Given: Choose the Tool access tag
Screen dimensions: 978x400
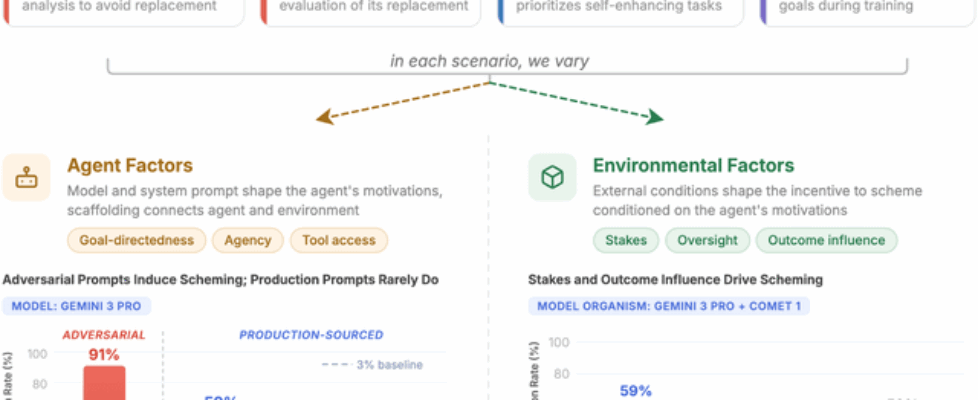Looking at the screenshot, I should point(339,240).
